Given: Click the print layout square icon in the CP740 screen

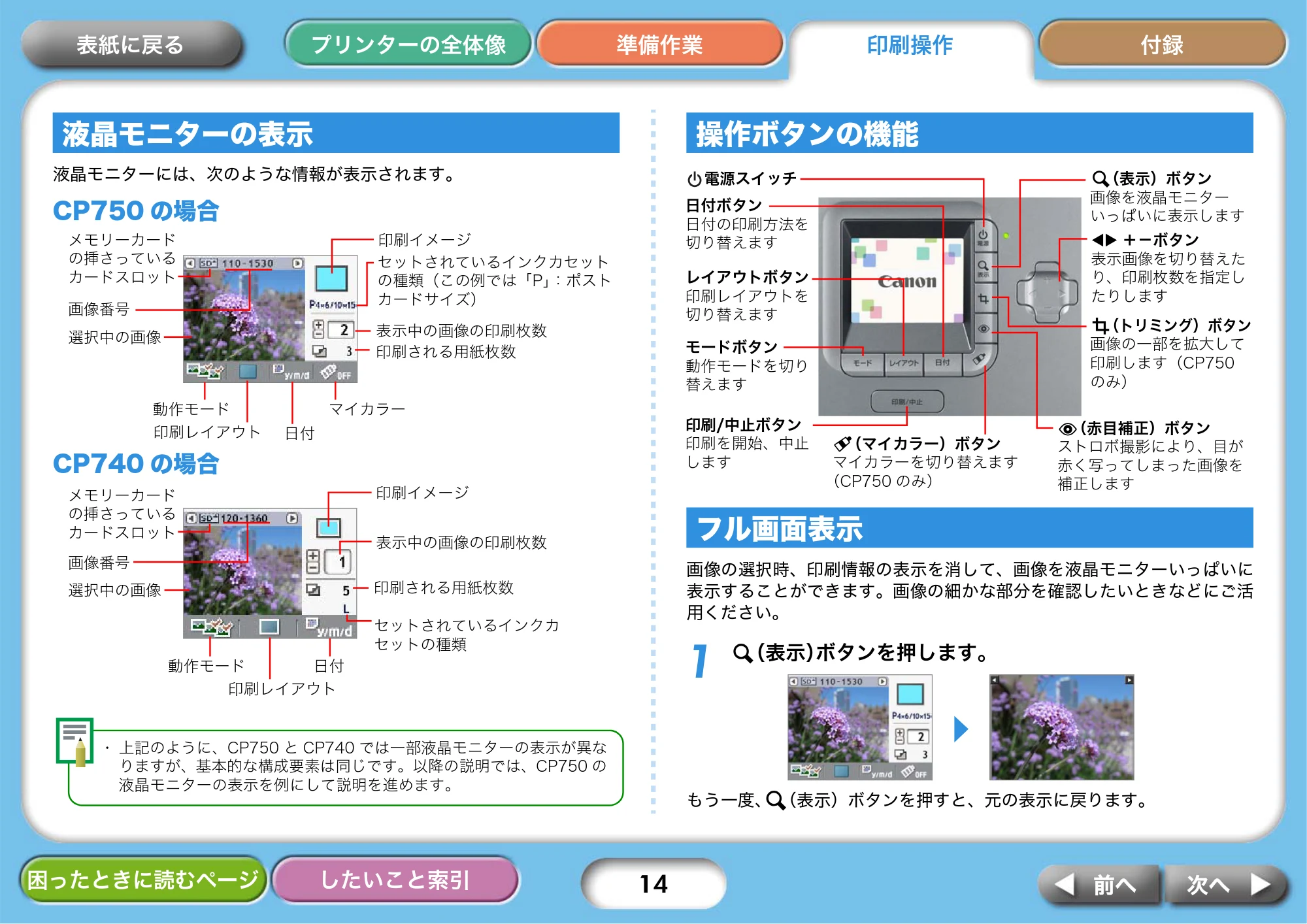Looking at the screenshot, I should 269,627.
